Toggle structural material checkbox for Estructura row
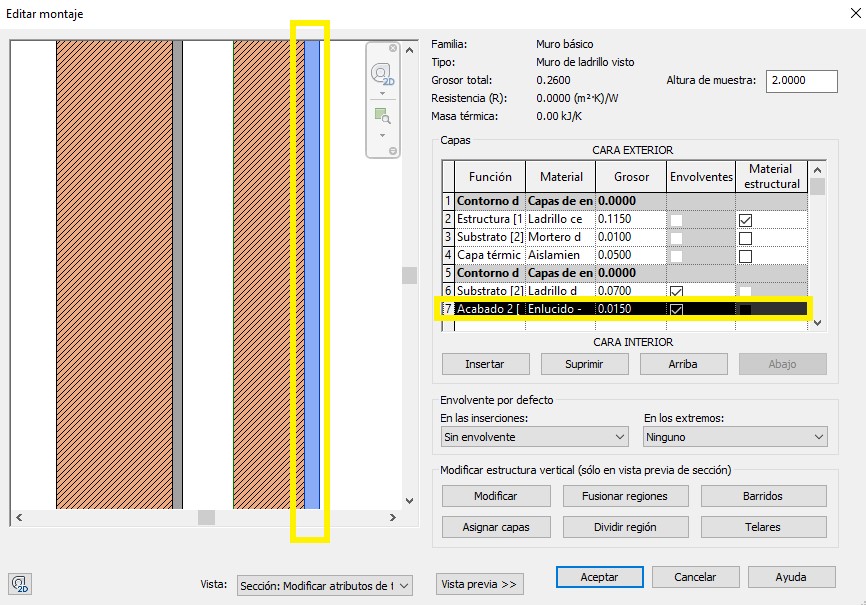The image size is (866, 605). [x=744, y=219]
